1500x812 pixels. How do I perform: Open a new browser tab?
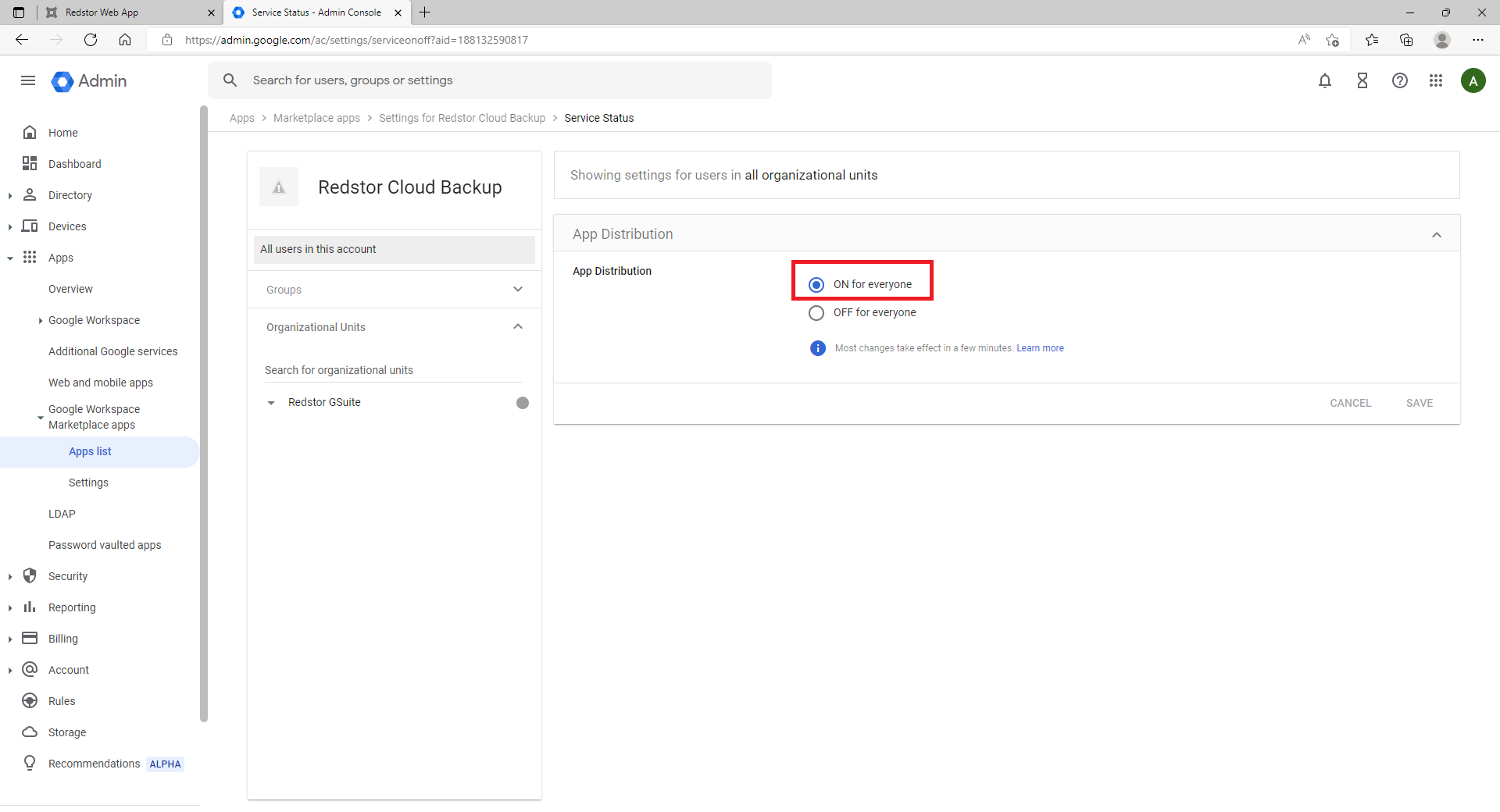coord(425,12)
